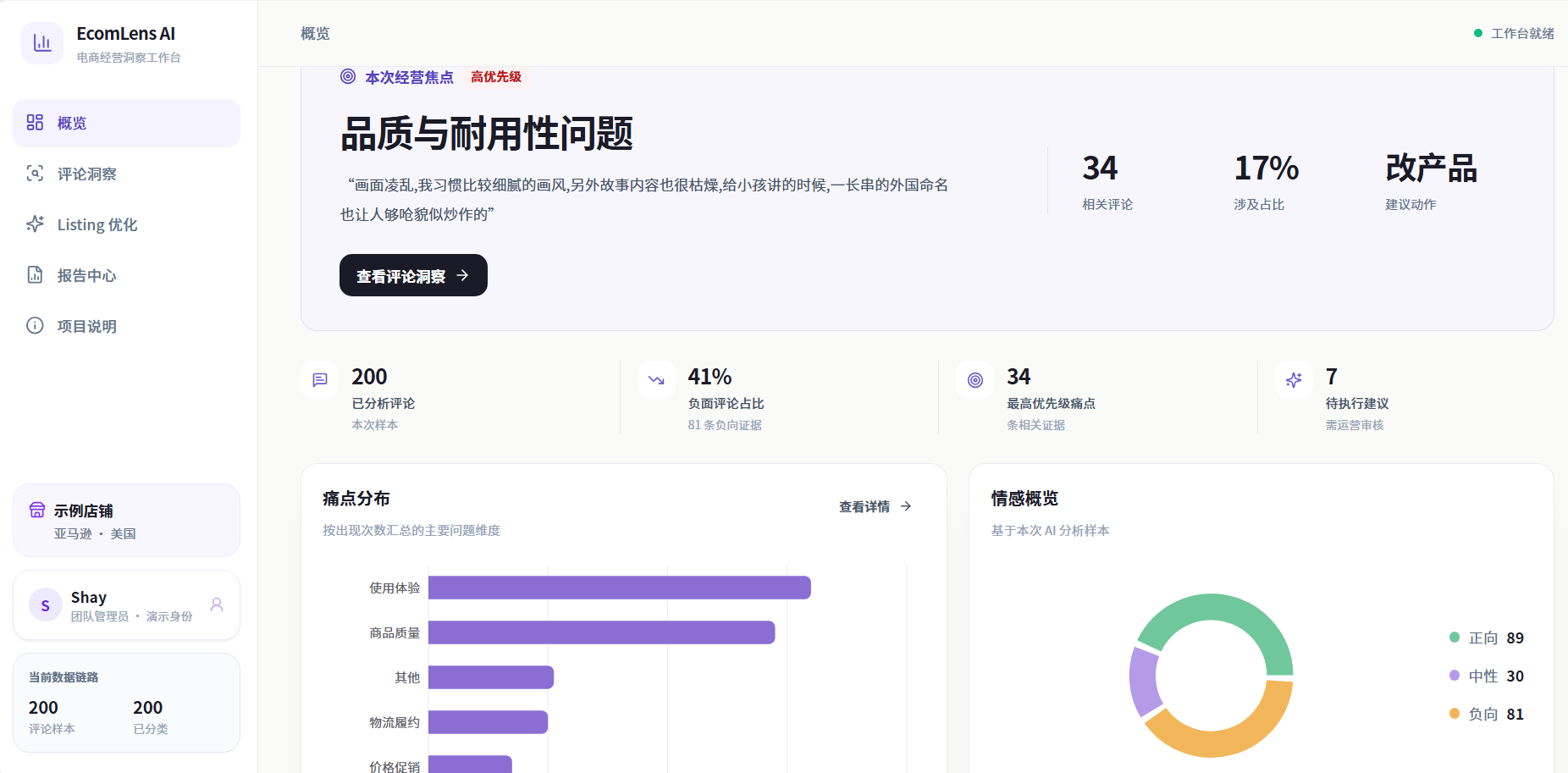
Task: Click the 正向 89 legend entry
Action: [x=1487, y=638]
